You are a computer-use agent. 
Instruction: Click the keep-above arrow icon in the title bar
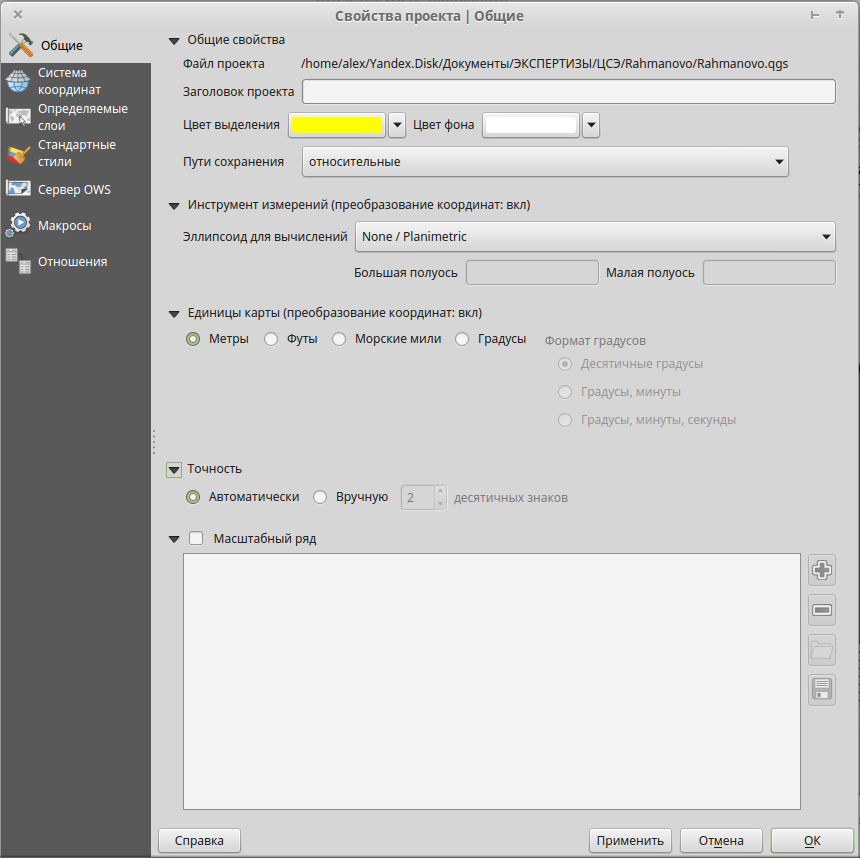pyautogui.click(x=840, y=15)
